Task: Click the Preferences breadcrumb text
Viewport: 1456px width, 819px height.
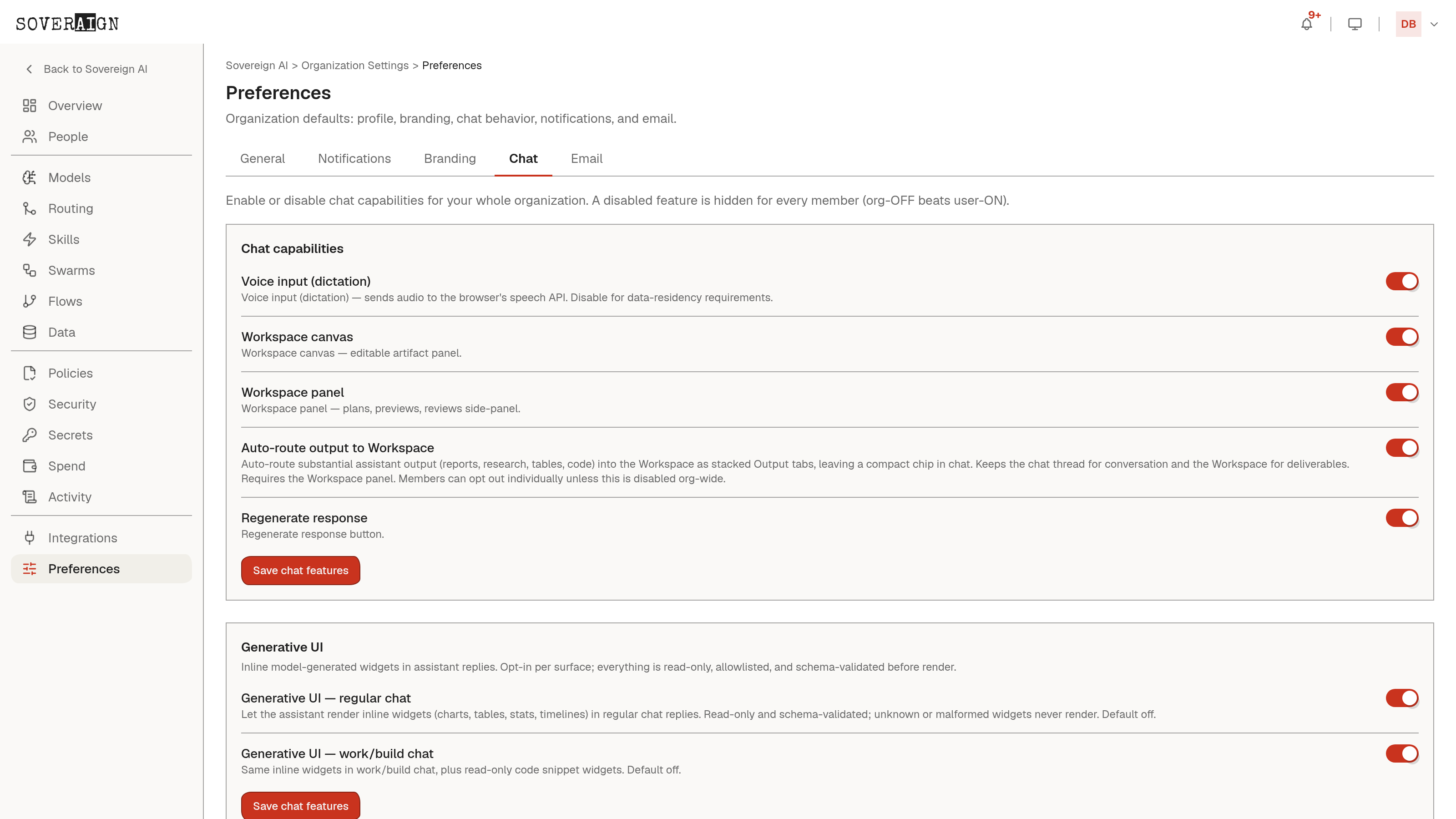Action: [452, 66]
